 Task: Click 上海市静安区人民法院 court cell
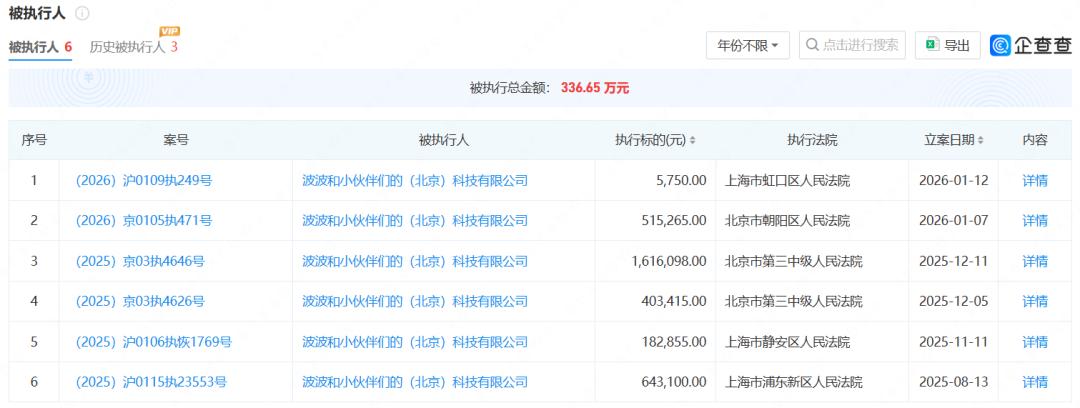[x=787, y=342]
